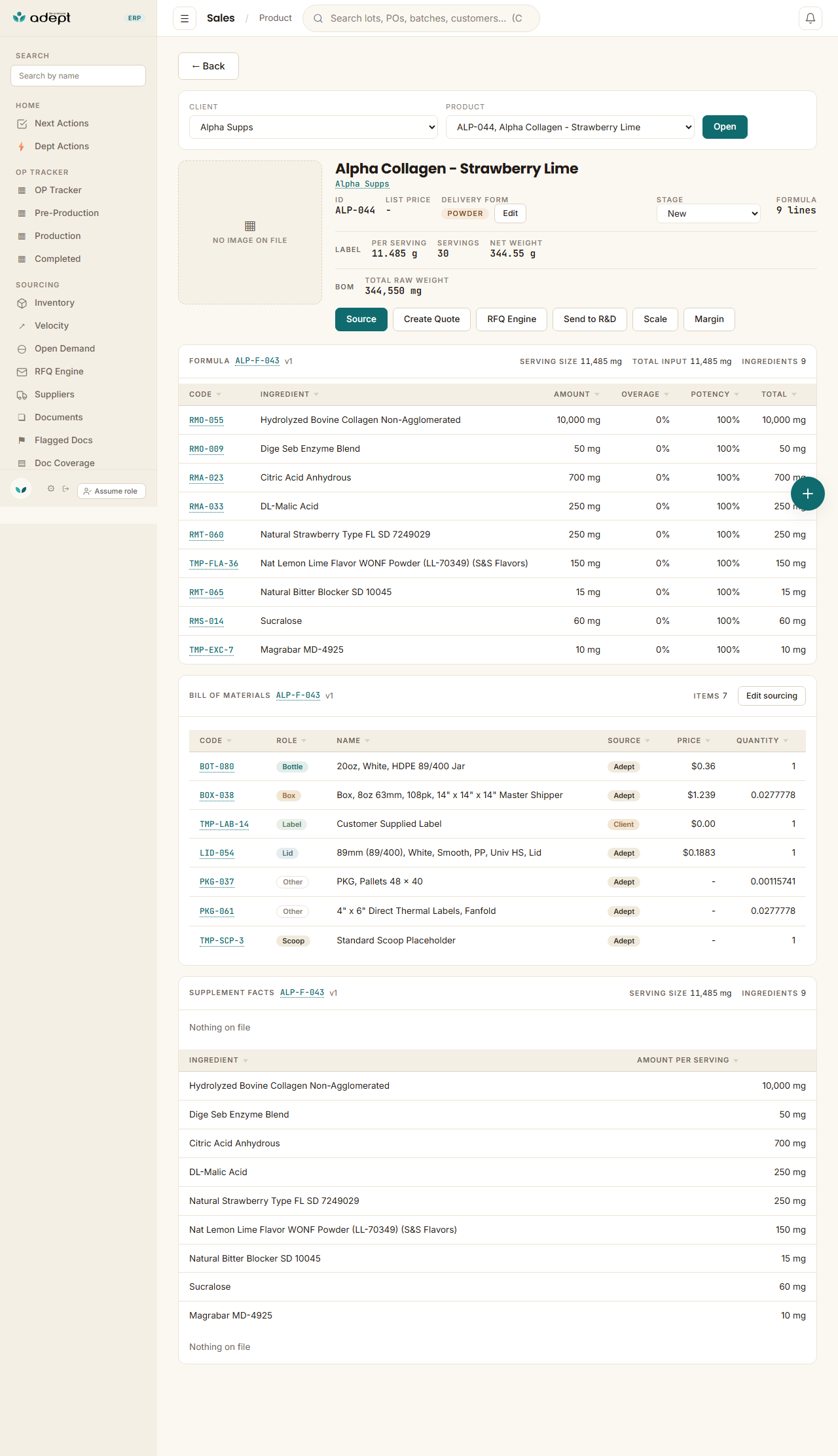Focus the Search by name sidebar field

[x=78, y=76]
